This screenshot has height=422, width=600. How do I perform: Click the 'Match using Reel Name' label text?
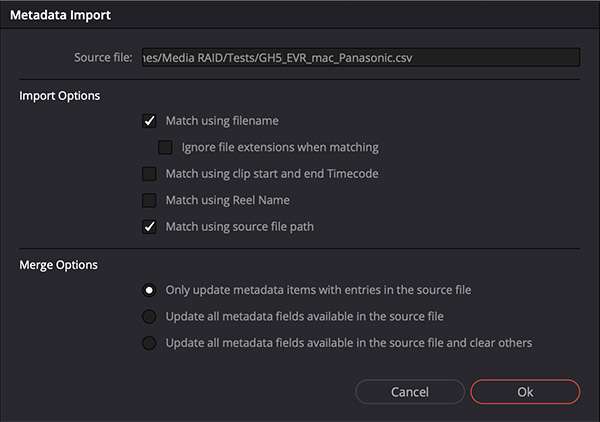click(228, 200)
